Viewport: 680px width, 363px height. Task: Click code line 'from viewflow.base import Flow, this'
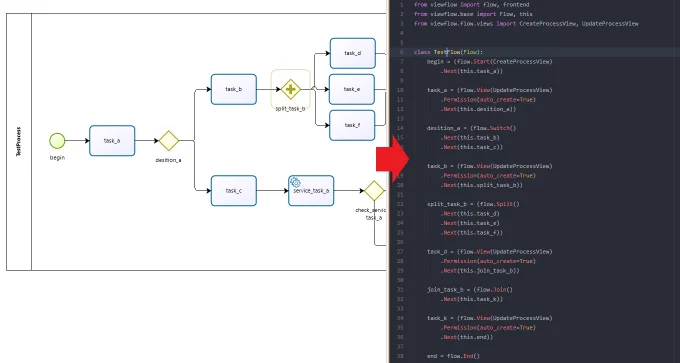473,14
